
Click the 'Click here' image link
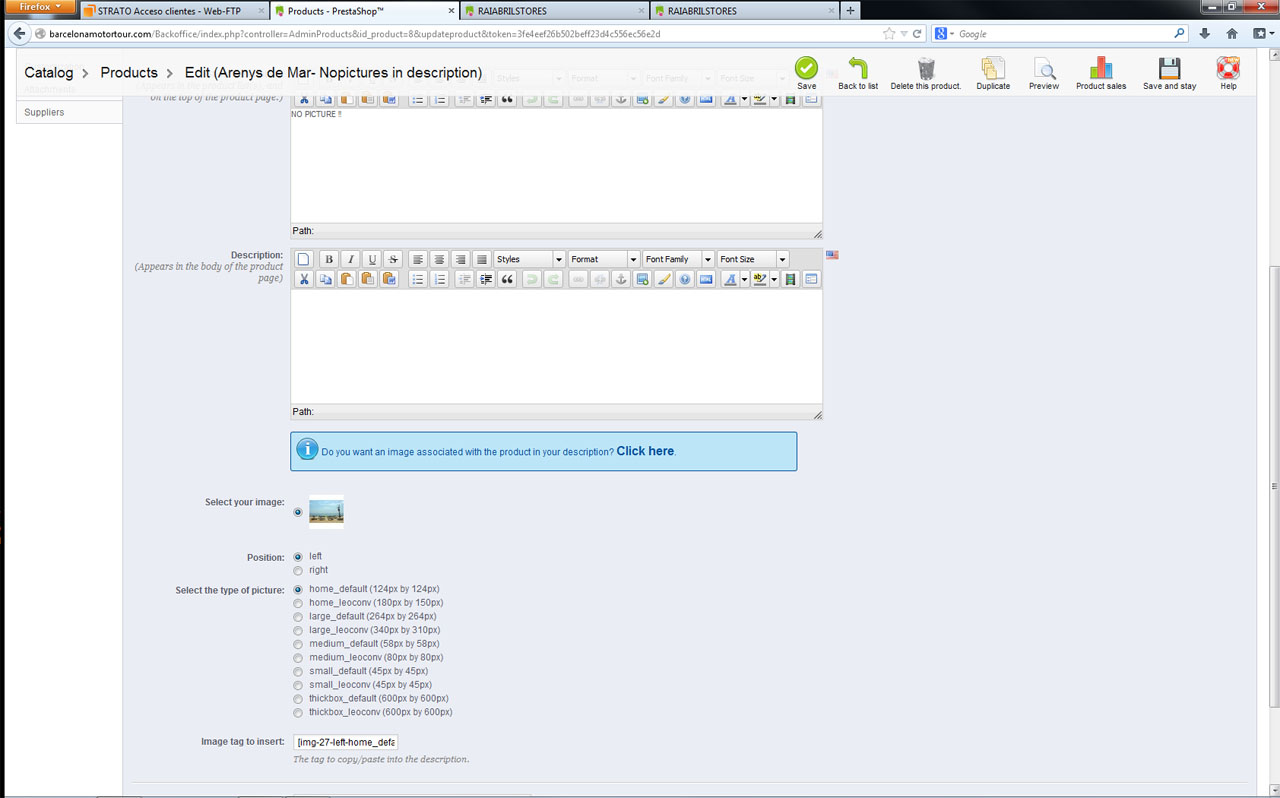(645, 451)
